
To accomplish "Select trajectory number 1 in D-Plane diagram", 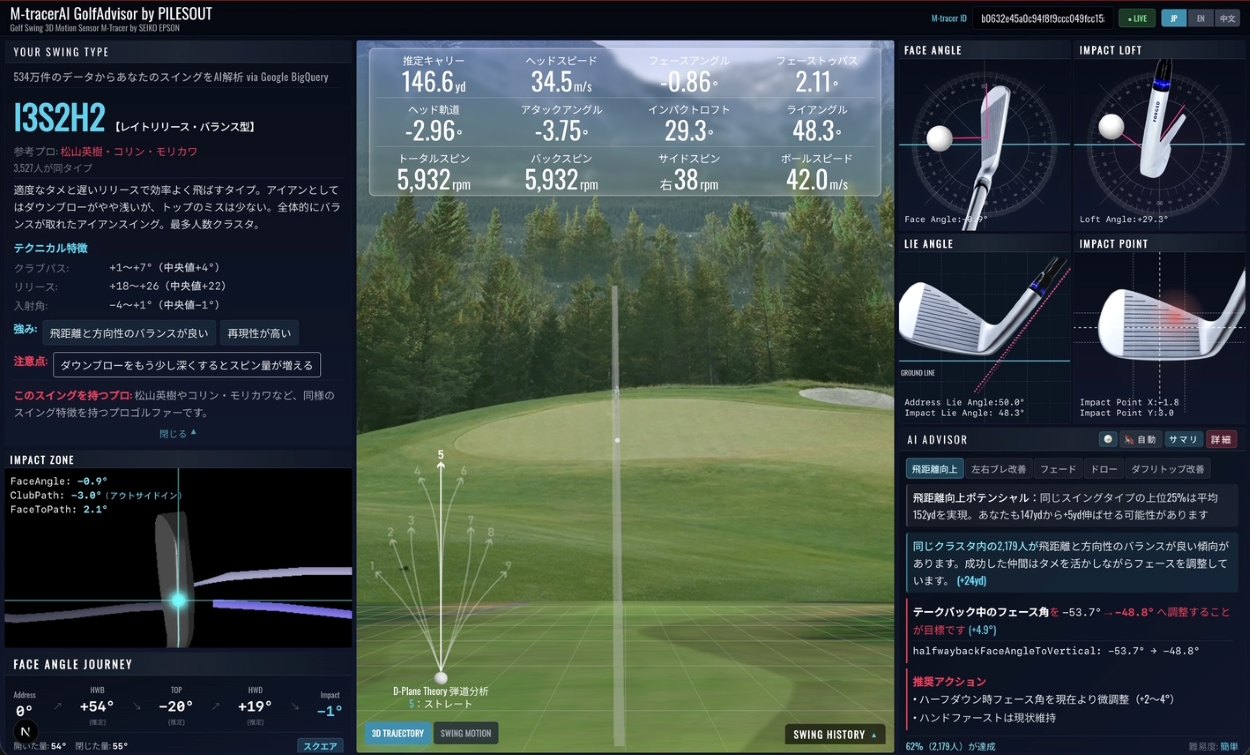I will 373,566.
